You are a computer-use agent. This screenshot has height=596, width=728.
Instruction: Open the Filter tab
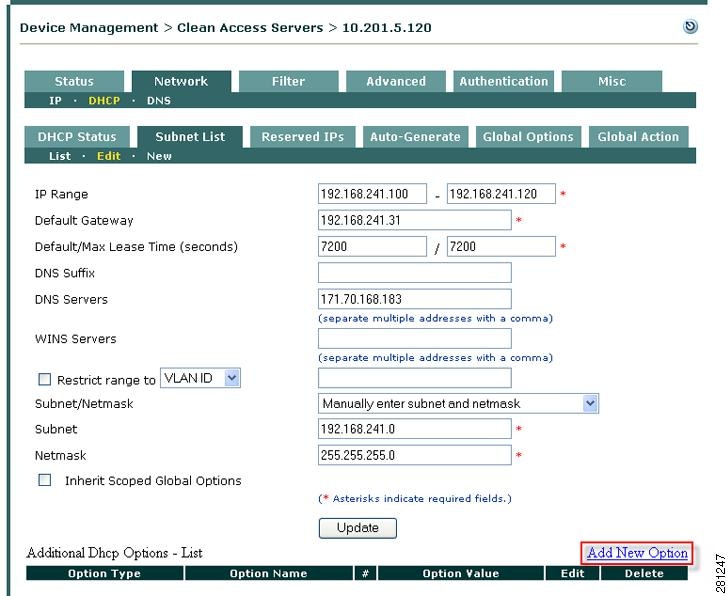(288, 81)
